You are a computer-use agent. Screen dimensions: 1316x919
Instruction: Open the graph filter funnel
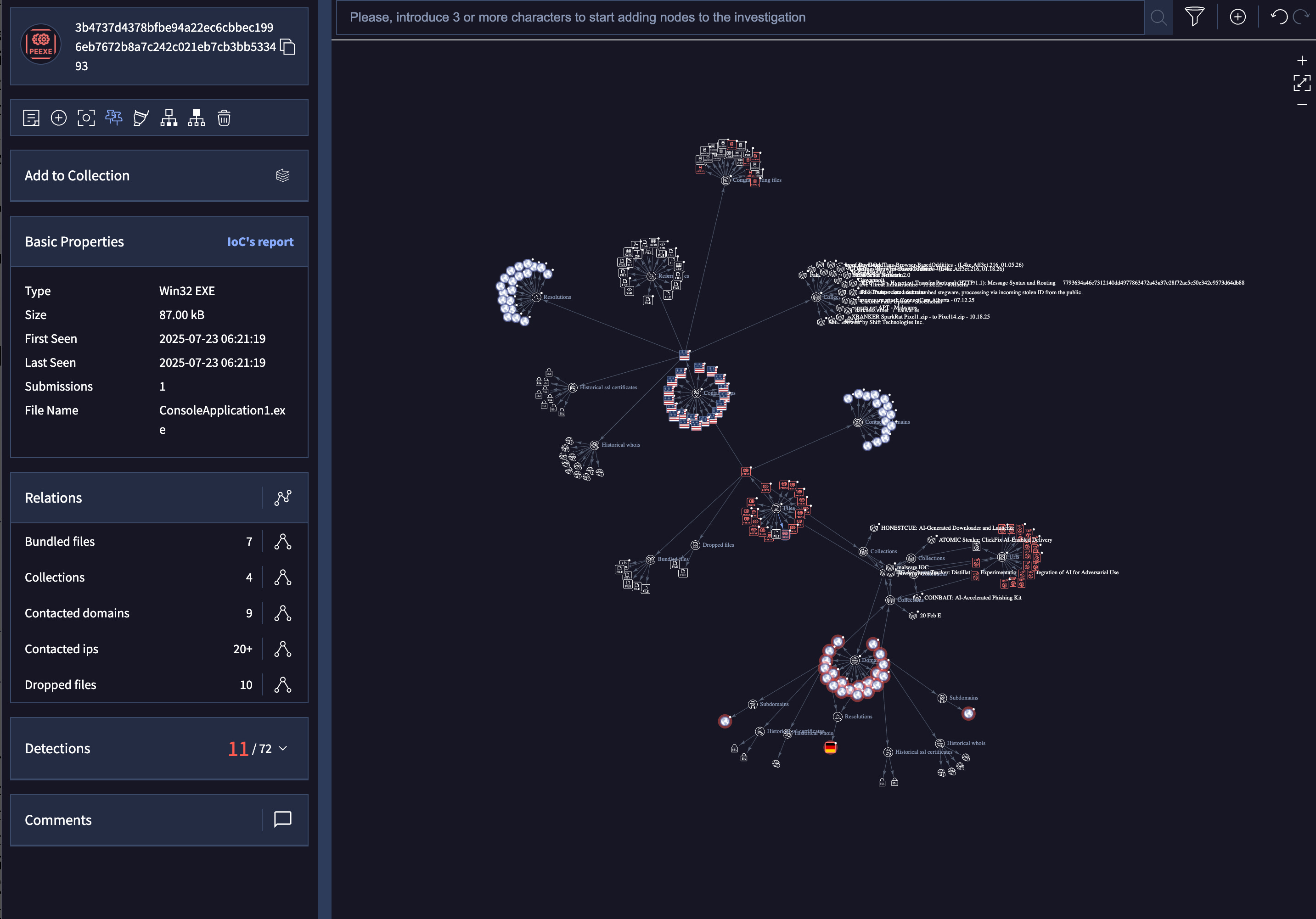(x=1194, y=17)
